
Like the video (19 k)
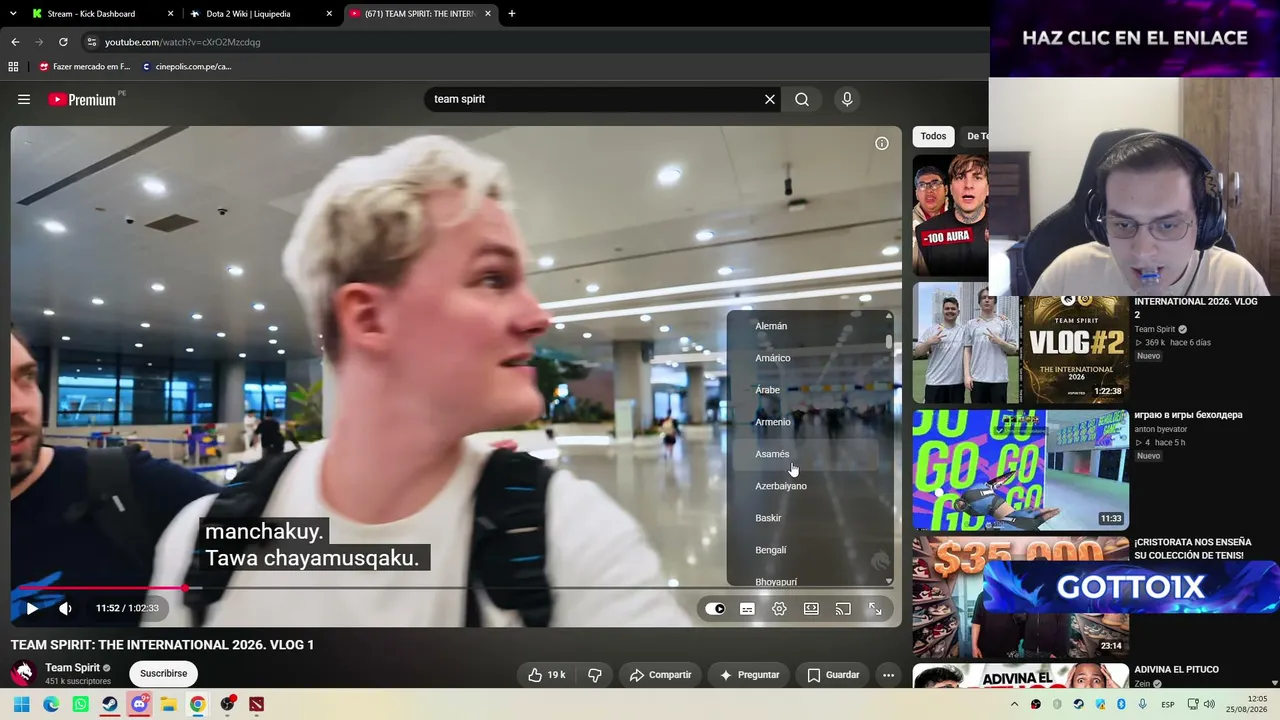coord(546,675)
